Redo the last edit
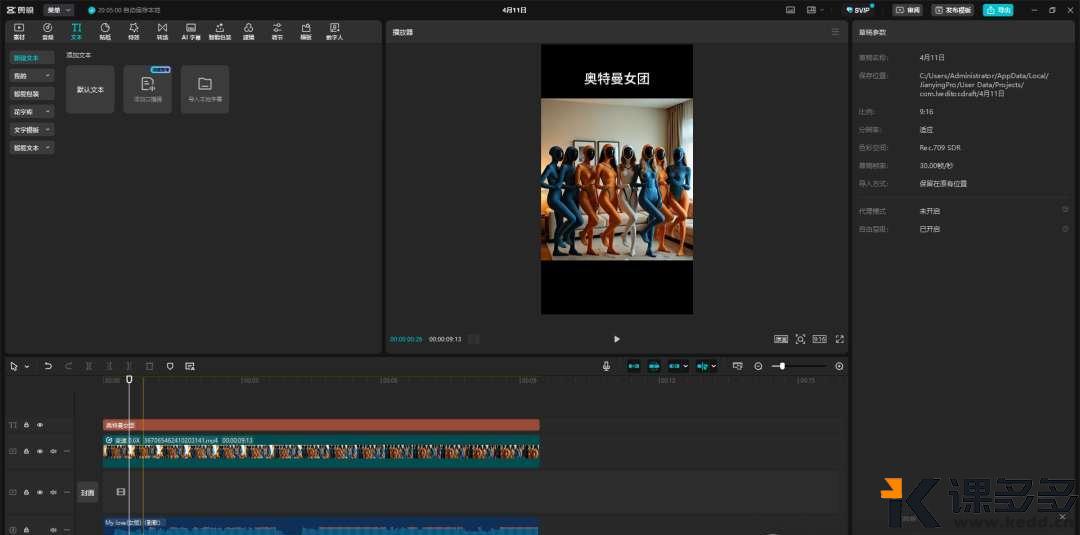This screenshot has height=535, width=1080. point(68,366)
